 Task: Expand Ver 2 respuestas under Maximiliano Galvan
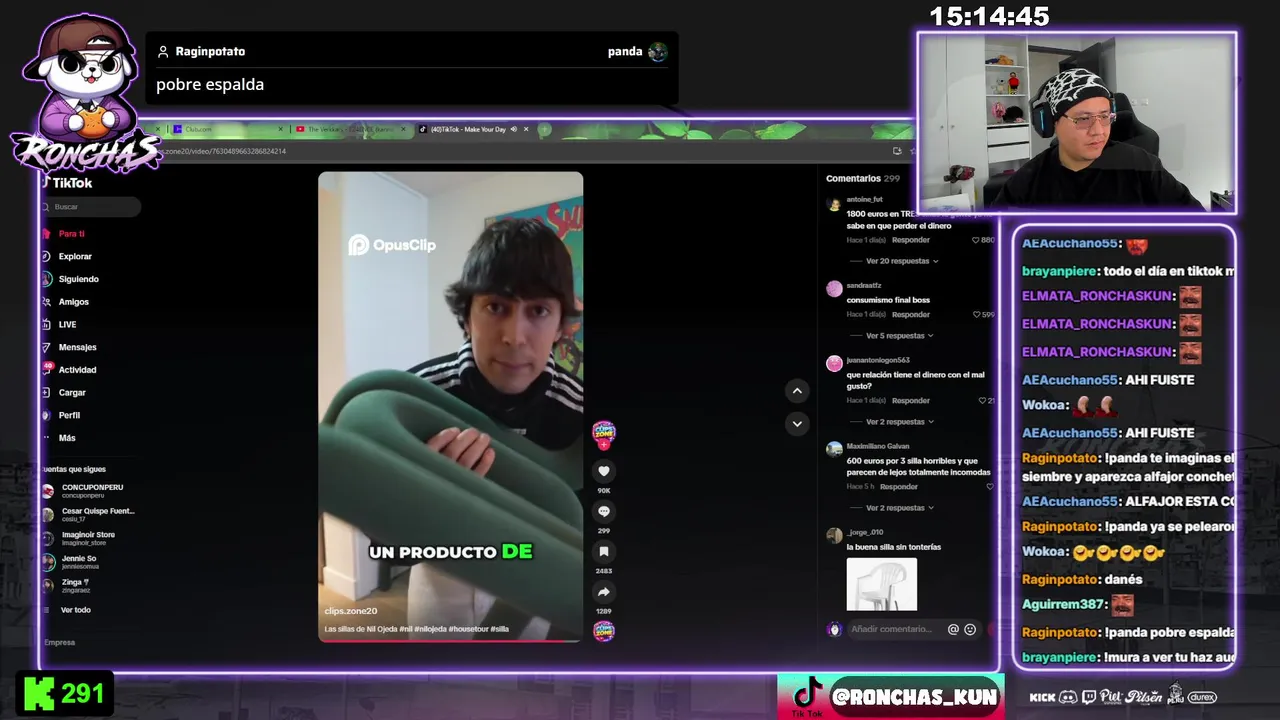pyautogui.click(x=900, y=508)
